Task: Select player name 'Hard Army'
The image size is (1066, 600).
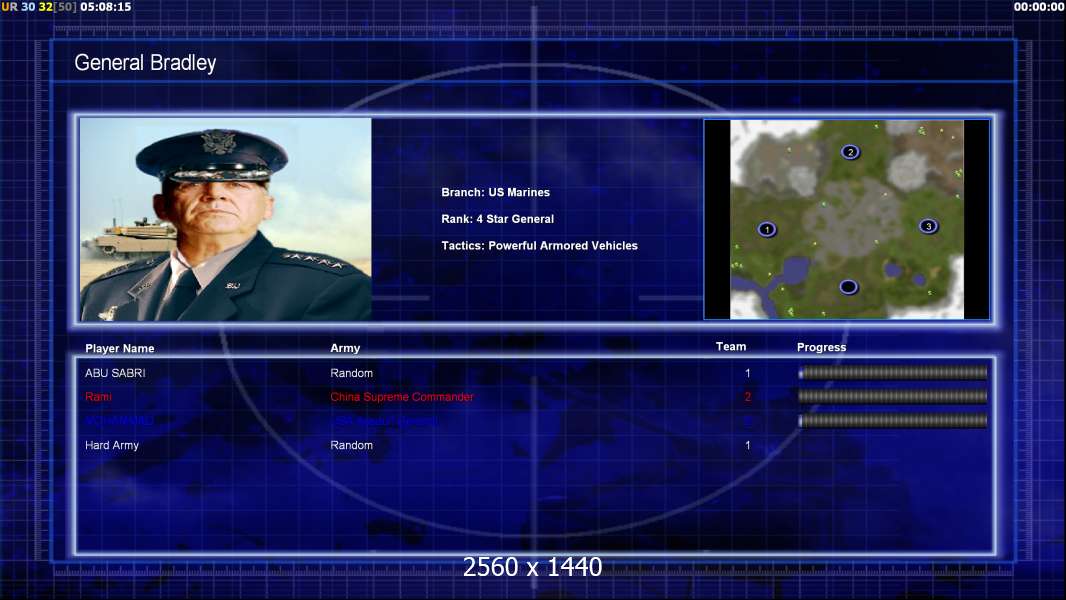Action: tap(111, 445)
